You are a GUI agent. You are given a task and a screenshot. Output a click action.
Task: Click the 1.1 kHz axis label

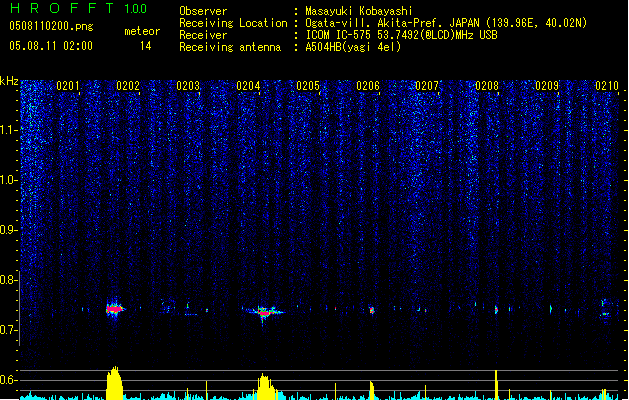coord(8,130)
